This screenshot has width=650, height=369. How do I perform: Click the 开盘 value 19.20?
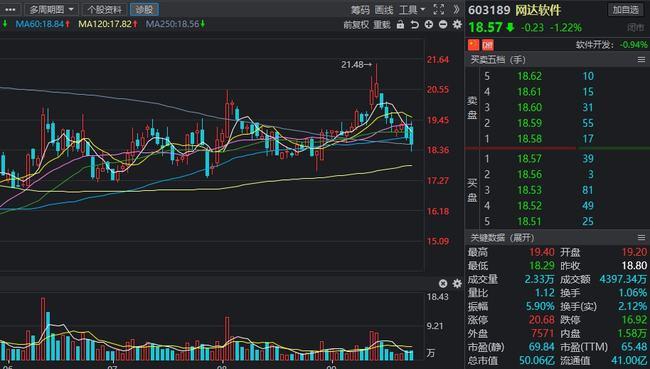pos(634,252)
